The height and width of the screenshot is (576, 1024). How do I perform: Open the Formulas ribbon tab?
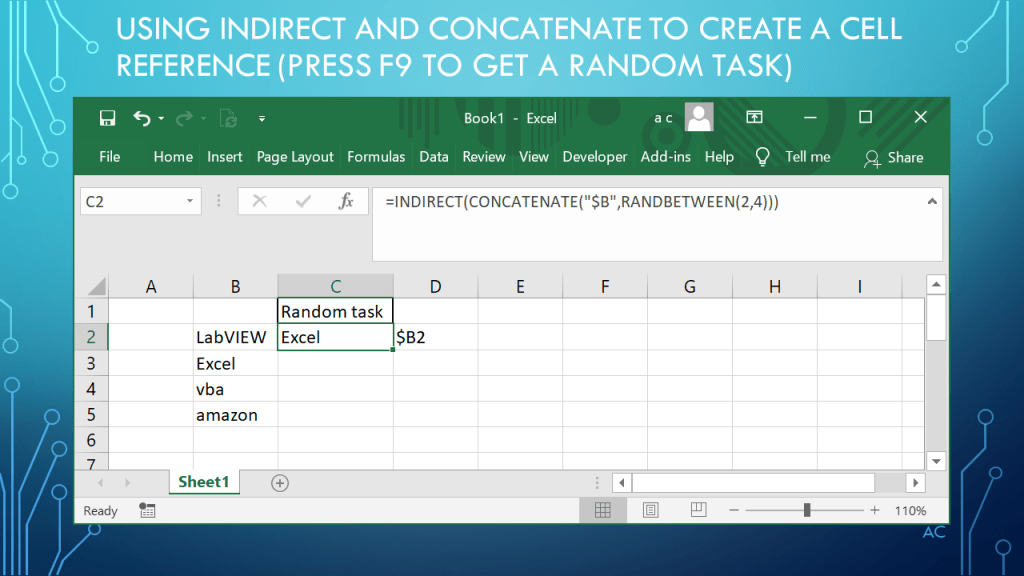376,157
